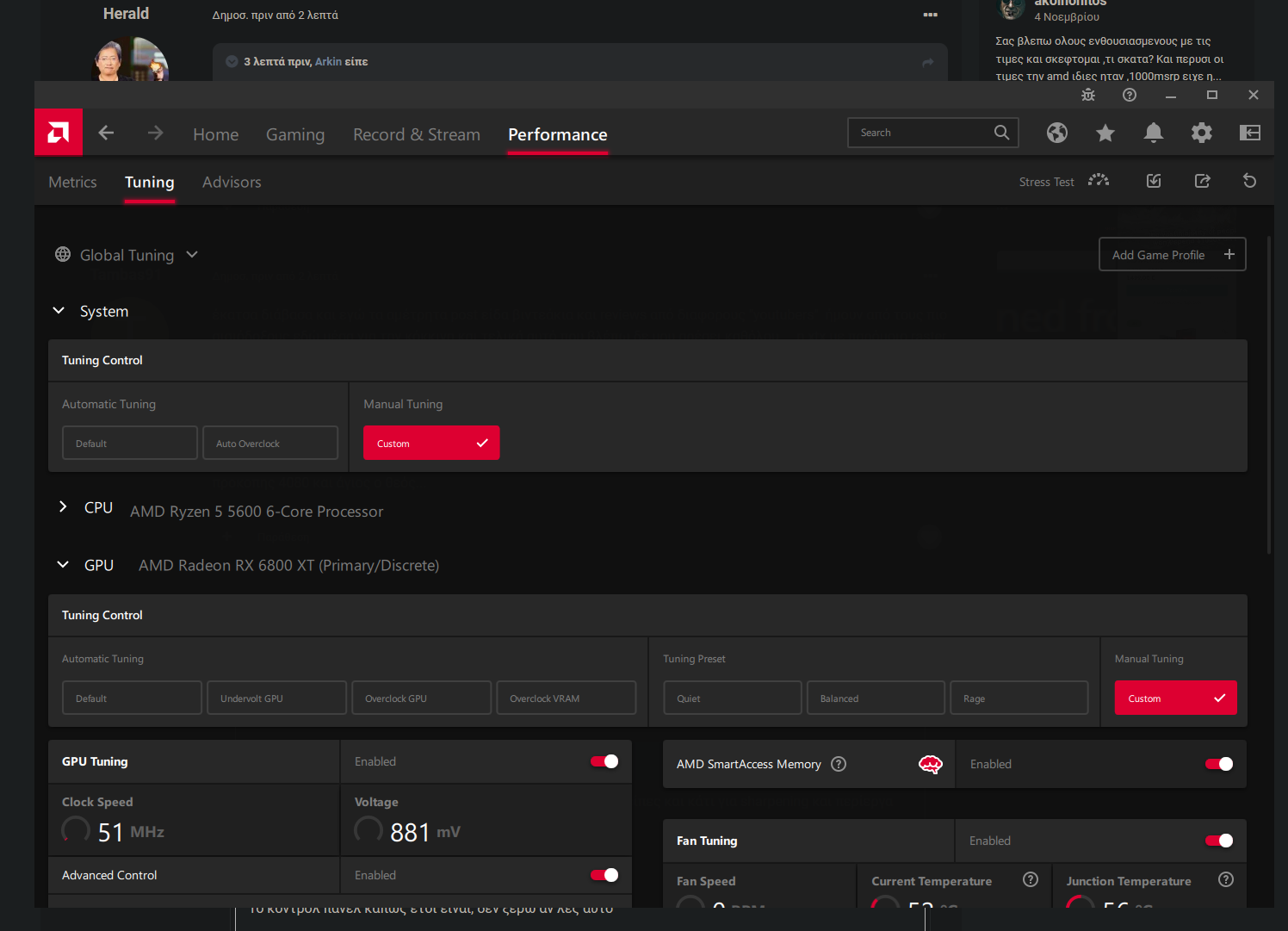Click the forum post options ellipsis
The height and width of the screenshot is (931, 1288).
[x=931, y=15]
